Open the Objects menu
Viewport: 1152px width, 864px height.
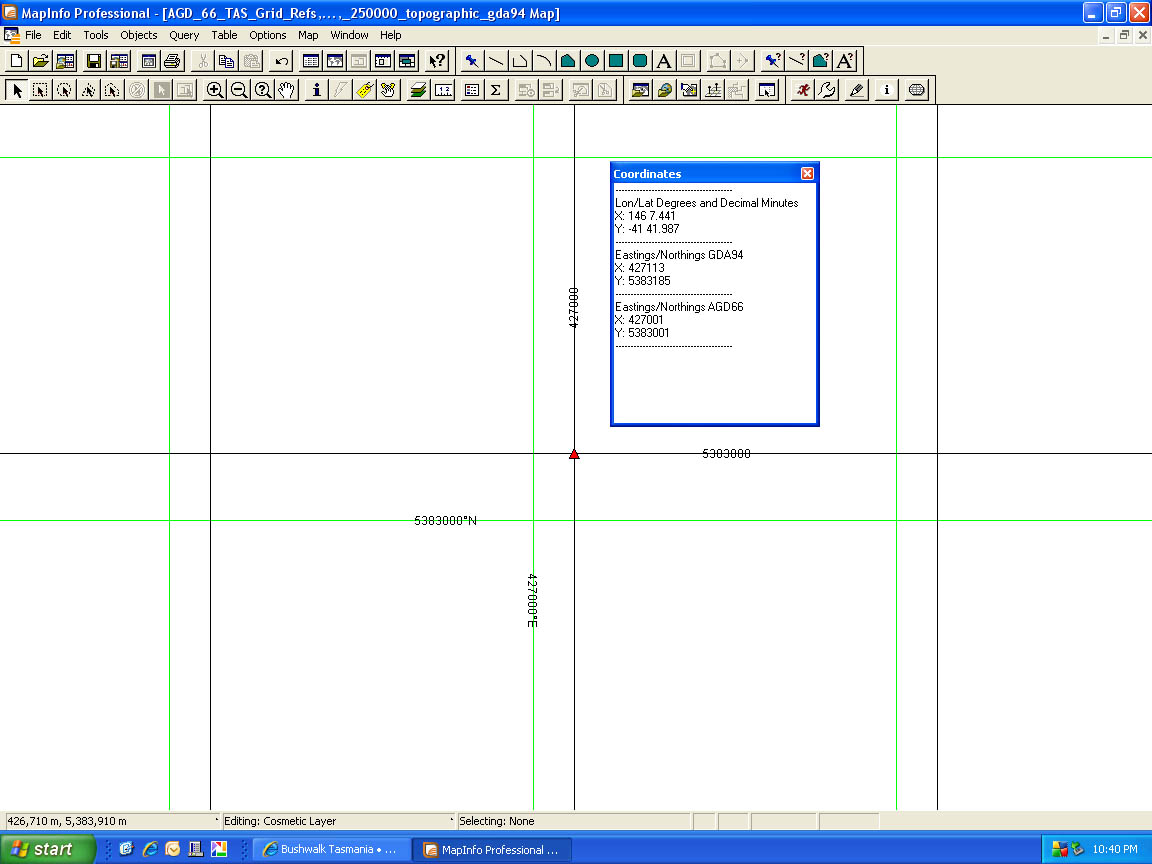pos(139,35)
